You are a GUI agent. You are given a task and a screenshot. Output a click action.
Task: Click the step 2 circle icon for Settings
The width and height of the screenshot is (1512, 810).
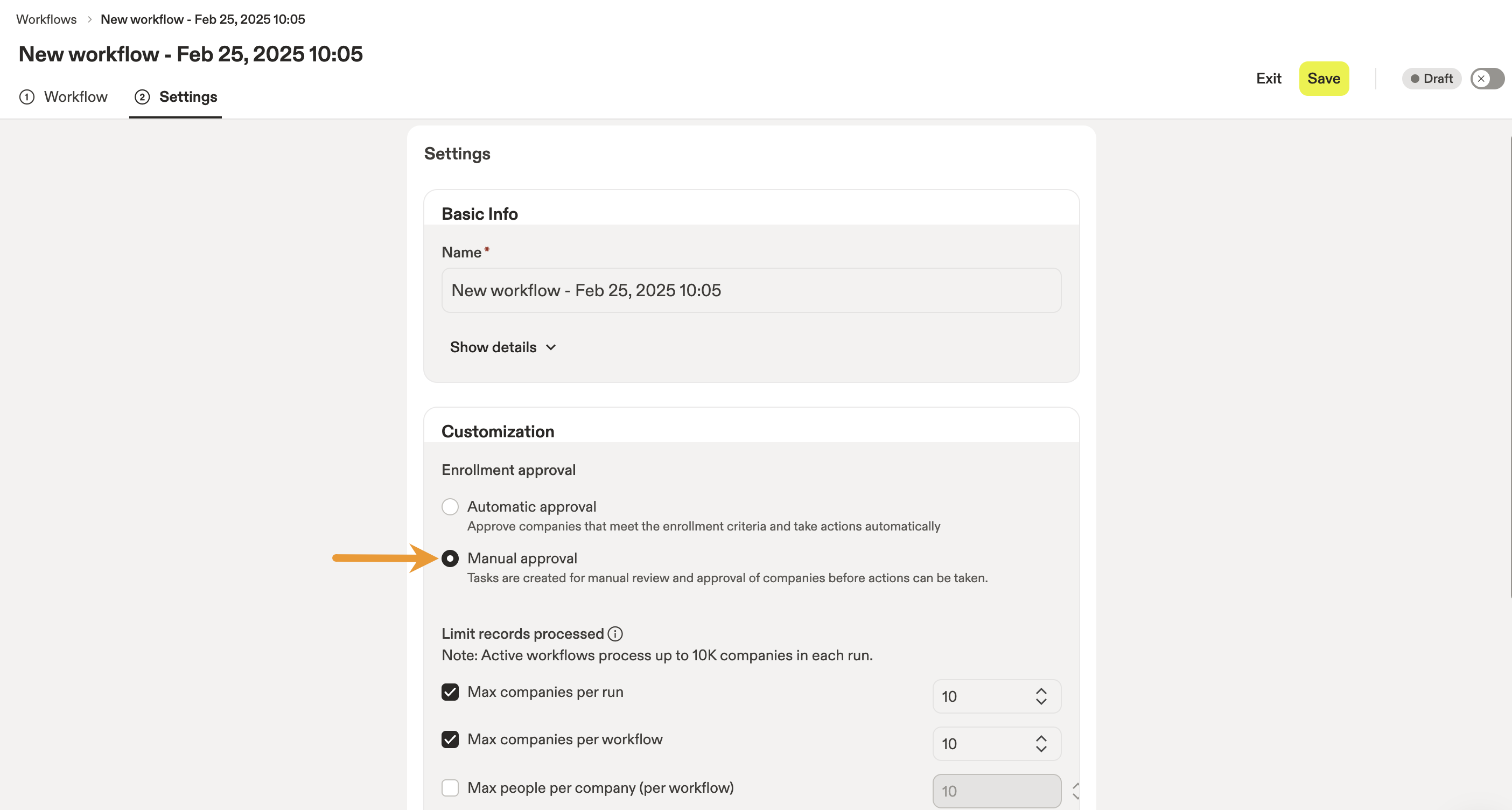142,97
